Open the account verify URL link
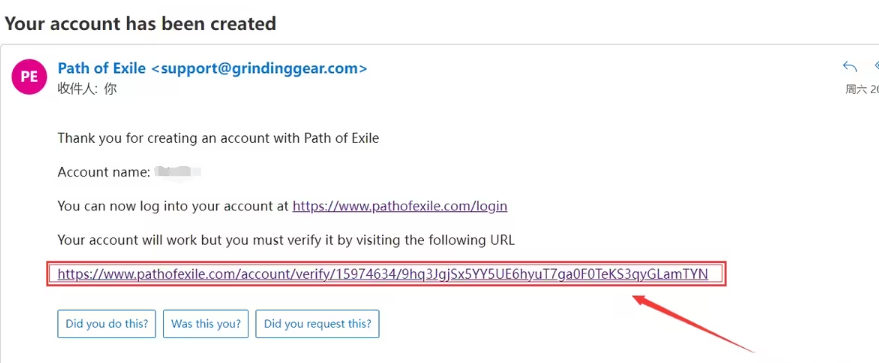 point(383,274)
